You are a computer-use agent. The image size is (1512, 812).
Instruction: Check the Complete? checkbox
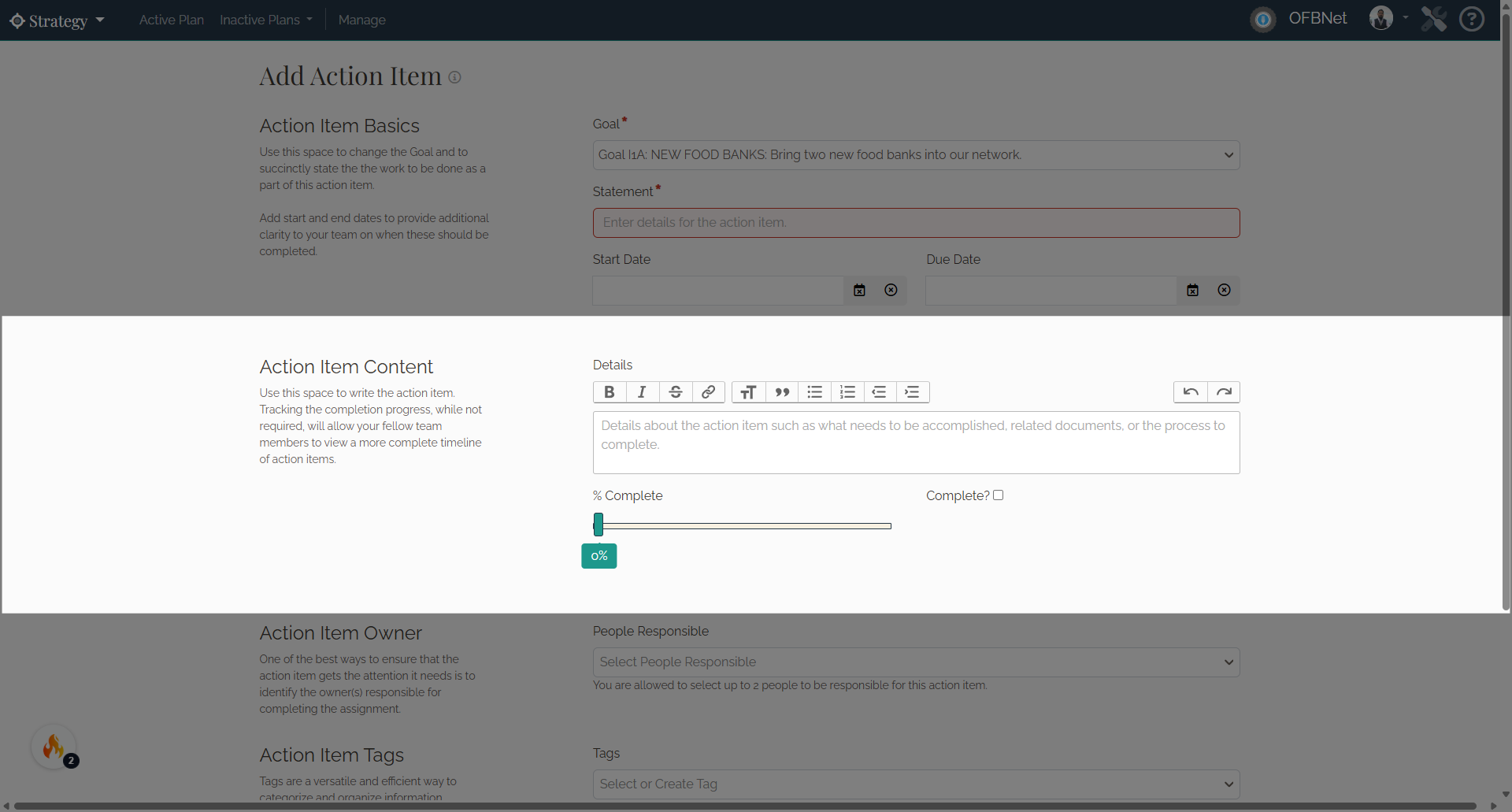(x=999, y=495)
